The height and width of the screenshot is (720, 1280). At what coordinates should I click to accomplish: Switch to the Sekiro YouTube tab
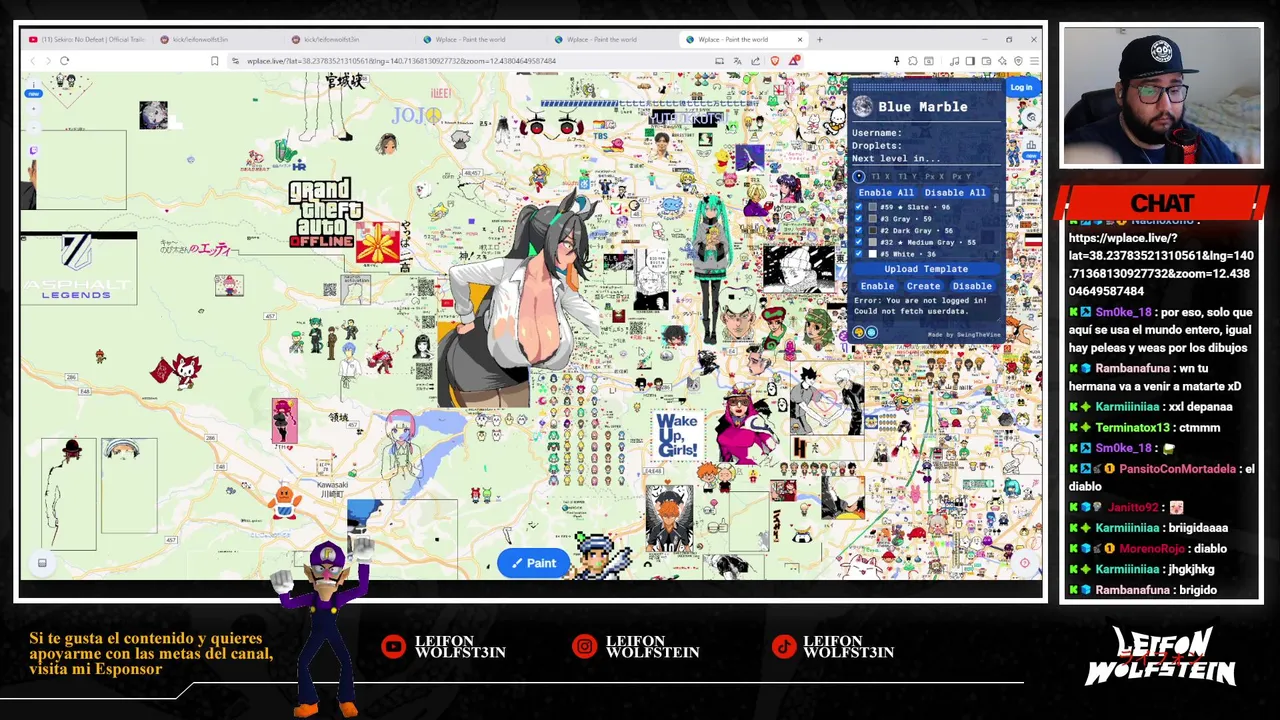[87, 39]
